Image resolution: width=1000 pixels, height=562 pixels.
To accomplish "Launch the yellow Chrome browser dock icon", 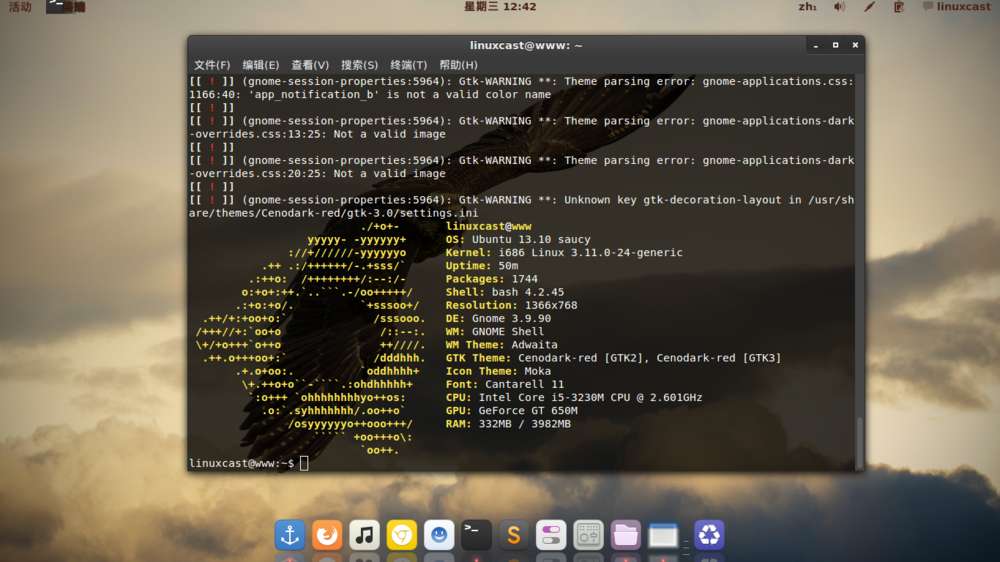I will click(402, 535).
